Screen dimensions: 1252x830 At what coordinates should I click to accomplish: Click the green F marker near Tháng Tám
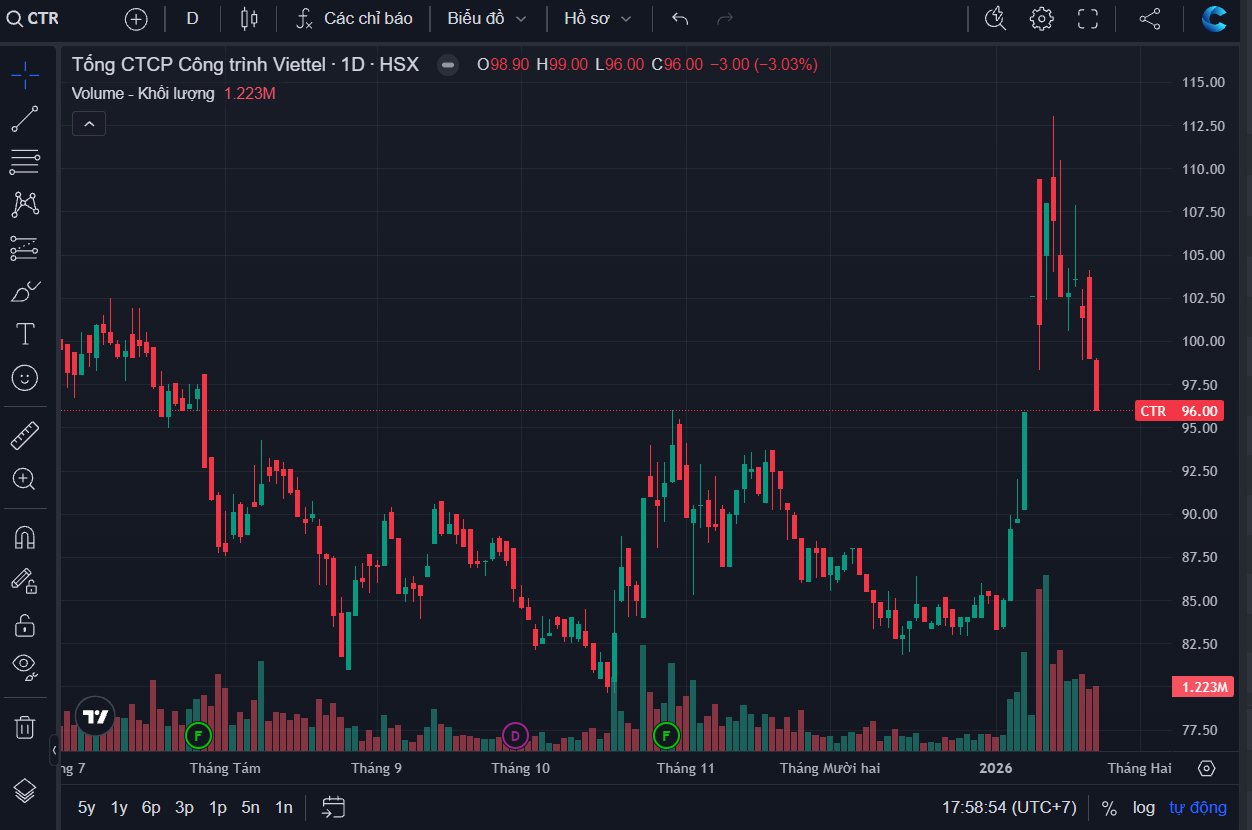pyautogui.click(x=199, y=737)
